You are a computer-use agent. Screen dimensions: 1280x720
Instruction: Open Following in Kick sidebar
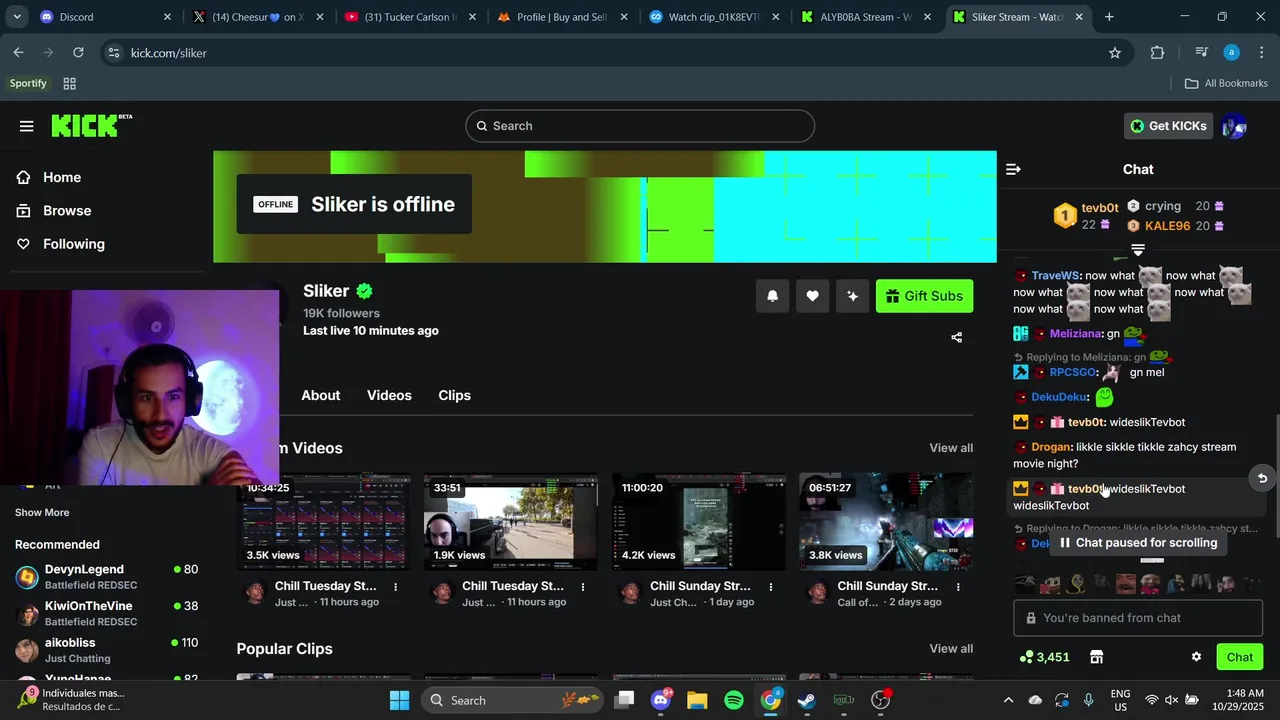pyautogui.click(x=73, y=244)
